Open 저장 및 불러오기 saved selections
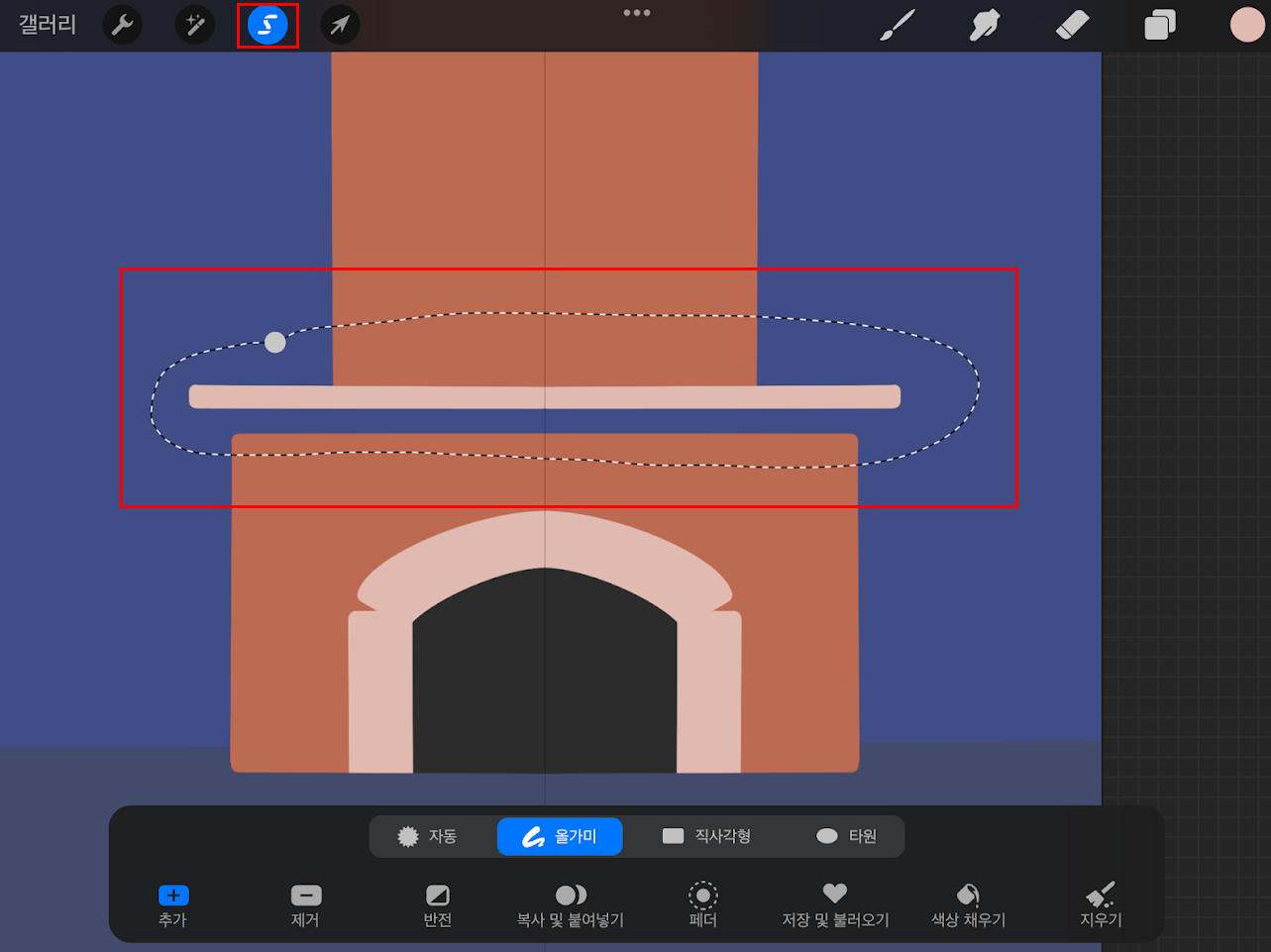Image resolution: width=1271 pixels, height=952 pixels. click(x=835, y=905)
